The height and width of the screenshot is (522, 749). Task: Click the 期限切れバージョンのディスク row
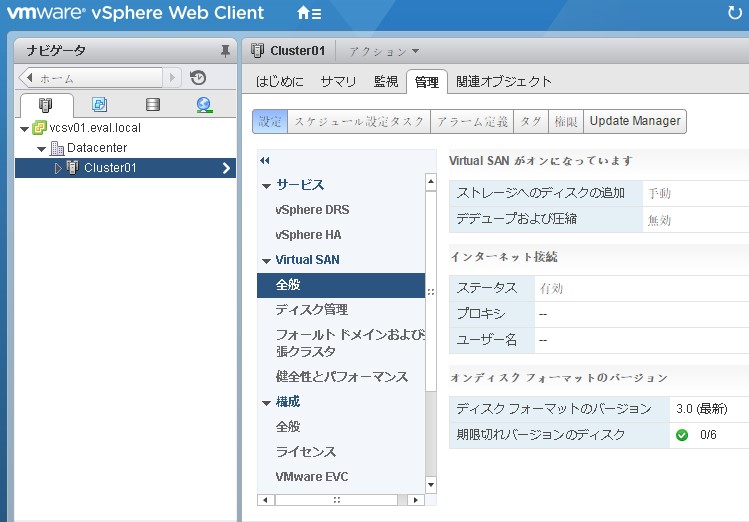click(x=599, y=435)
